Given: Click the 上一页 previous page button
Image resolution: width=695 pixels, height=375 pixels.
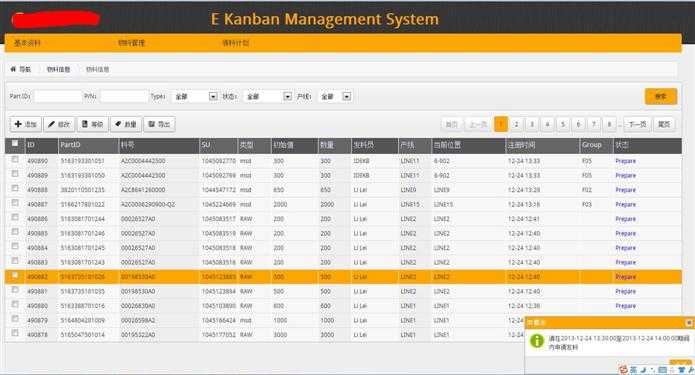Looking at the screenshot, I should point(478,124).
